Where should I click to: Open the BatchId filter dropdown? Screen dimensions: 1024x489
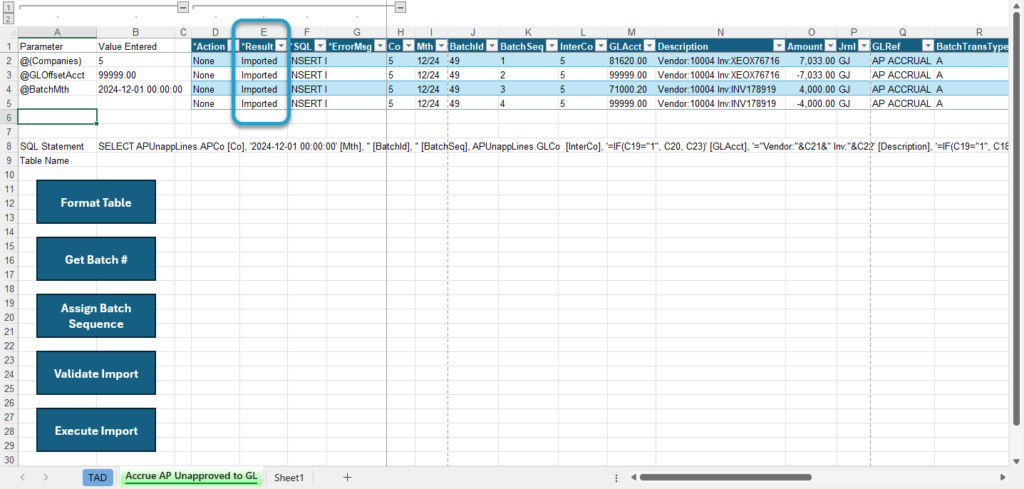click(492, 46)
